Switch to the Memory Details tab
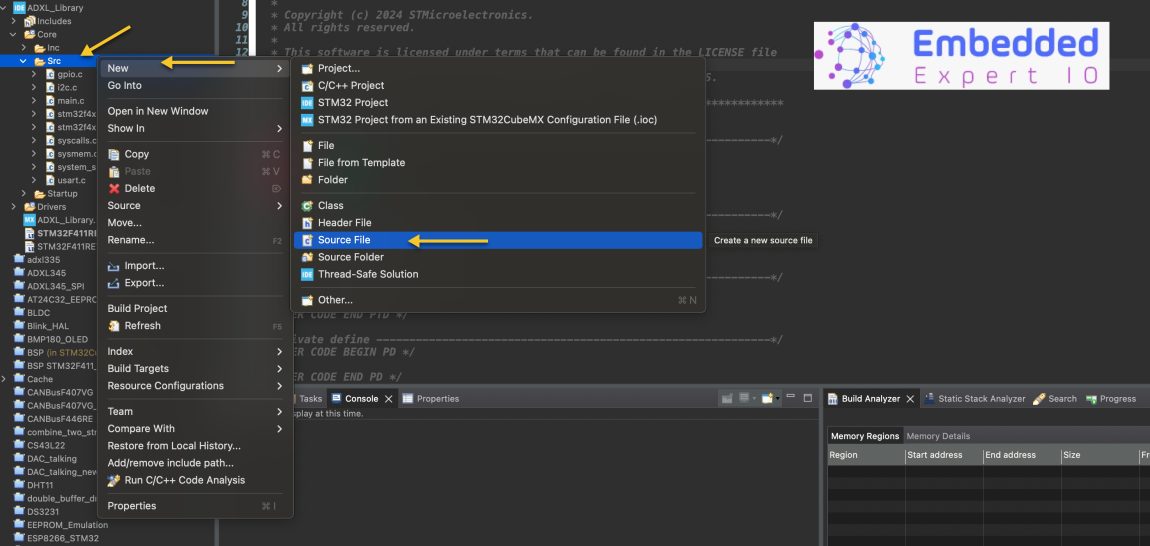 (x=938, y=436)
